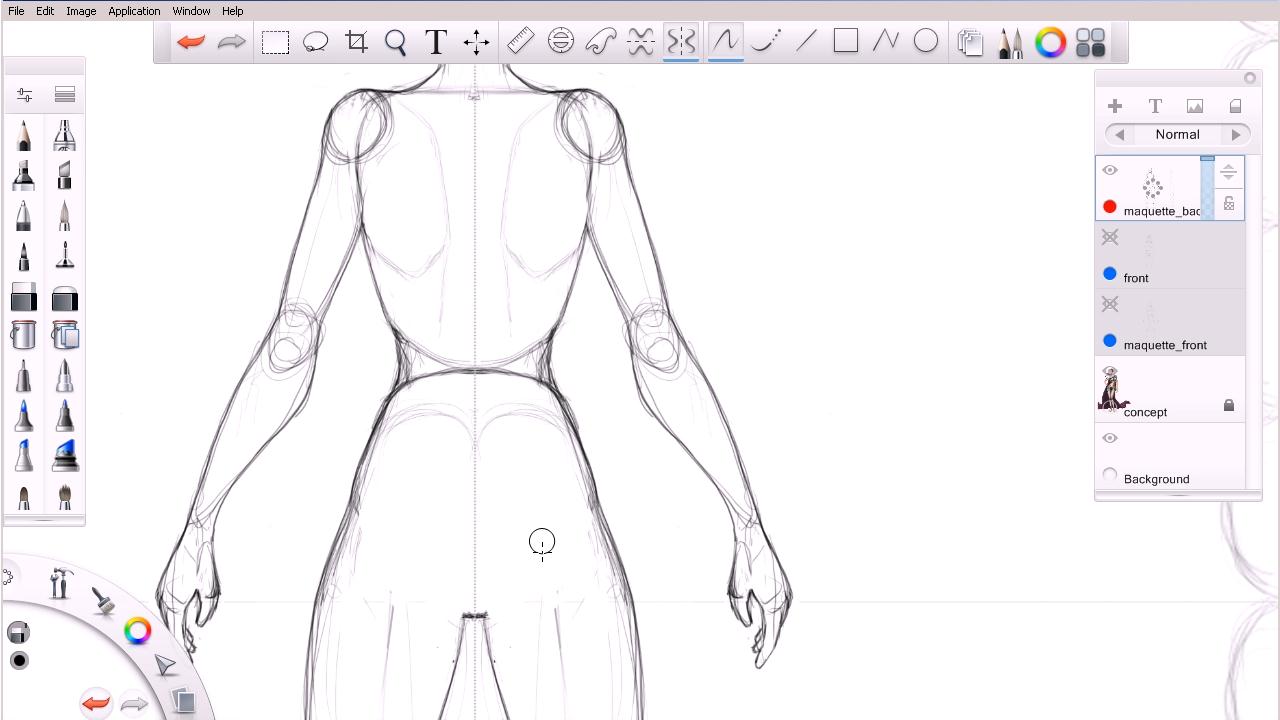Select the blue ink bottle brush
The height and width of the screenshot is (720, 1280).
(x=65, y=456)
